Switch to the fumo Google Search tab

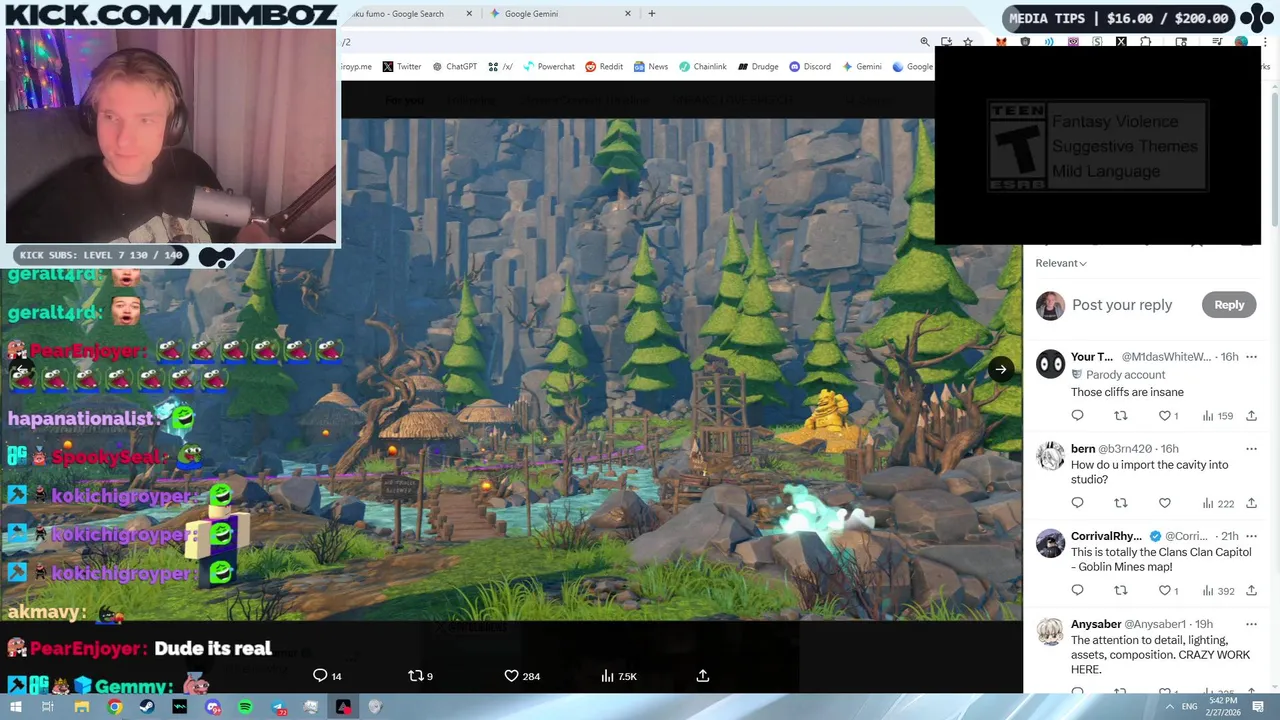coord(410,14)
